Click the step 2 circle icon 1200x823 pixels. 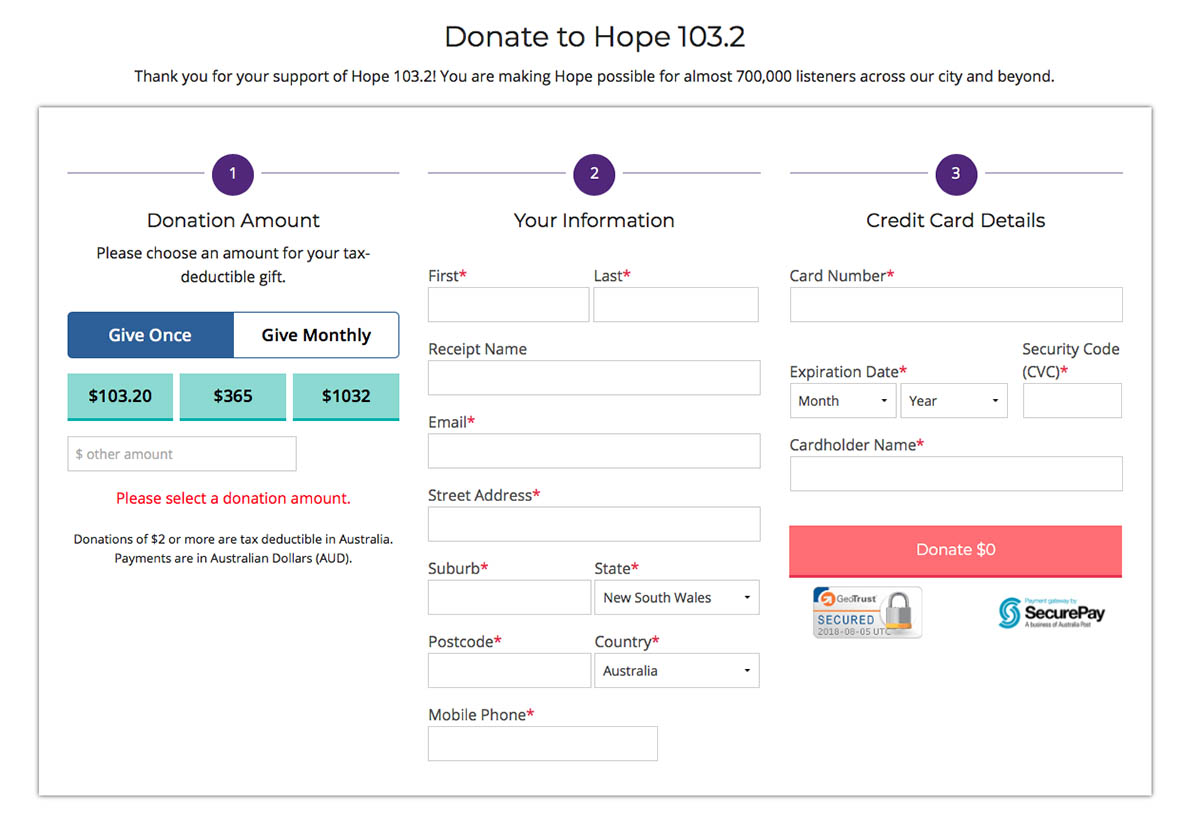point(594,174)
